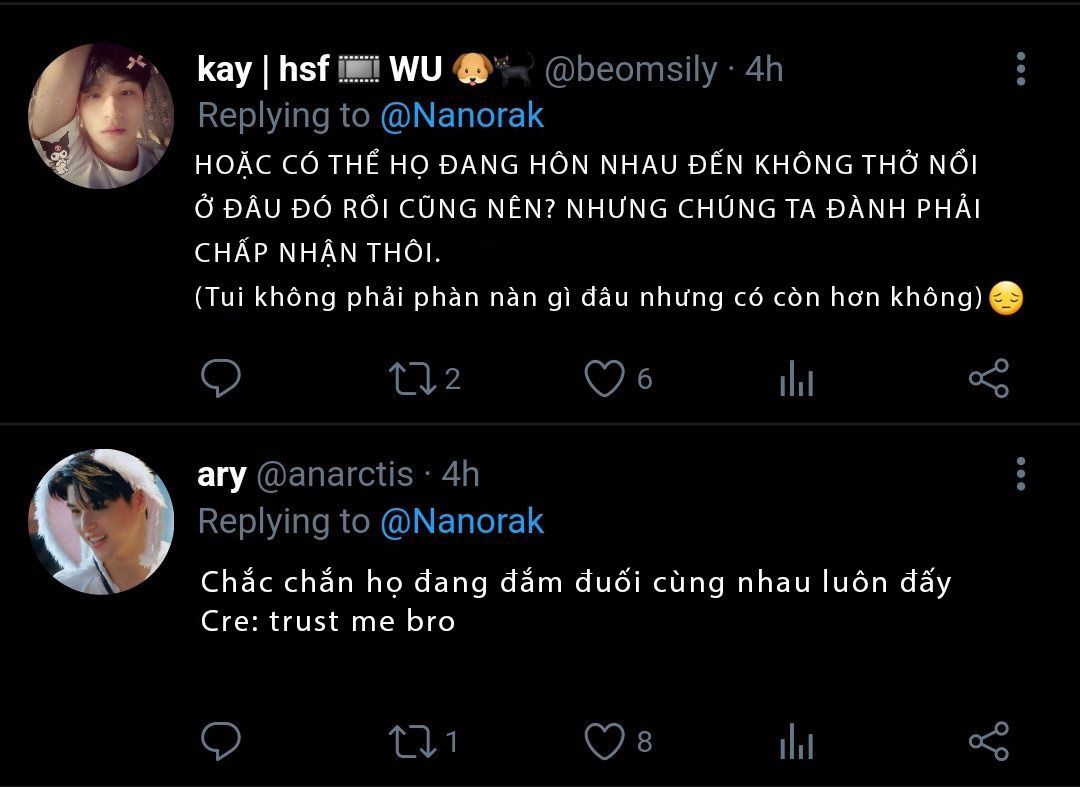
Task: Open ary's profile picture
Action: pyautogui.click(x=101, y=522)
